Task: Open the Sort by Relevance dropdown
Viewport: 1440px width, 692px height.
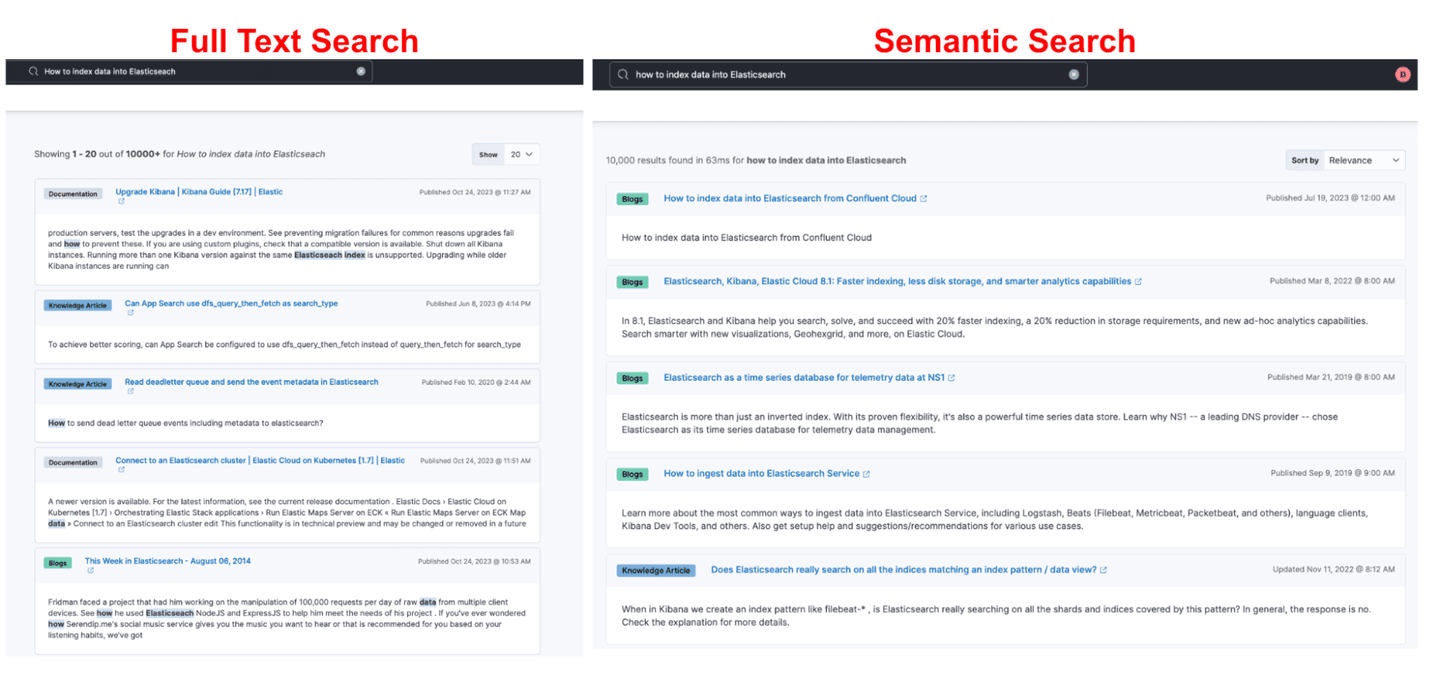Action: [x=1363, y=160]
